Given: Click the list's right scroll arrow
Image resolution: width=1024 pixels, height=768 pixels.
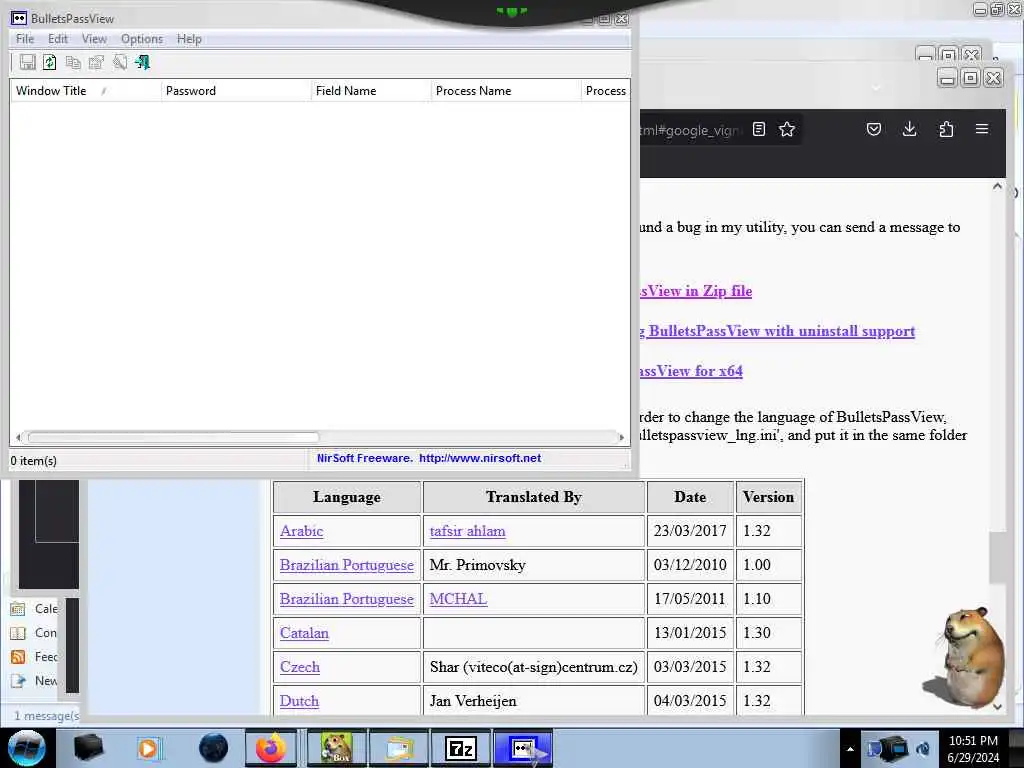Looking at the screenshot, I should pos(621,437).
